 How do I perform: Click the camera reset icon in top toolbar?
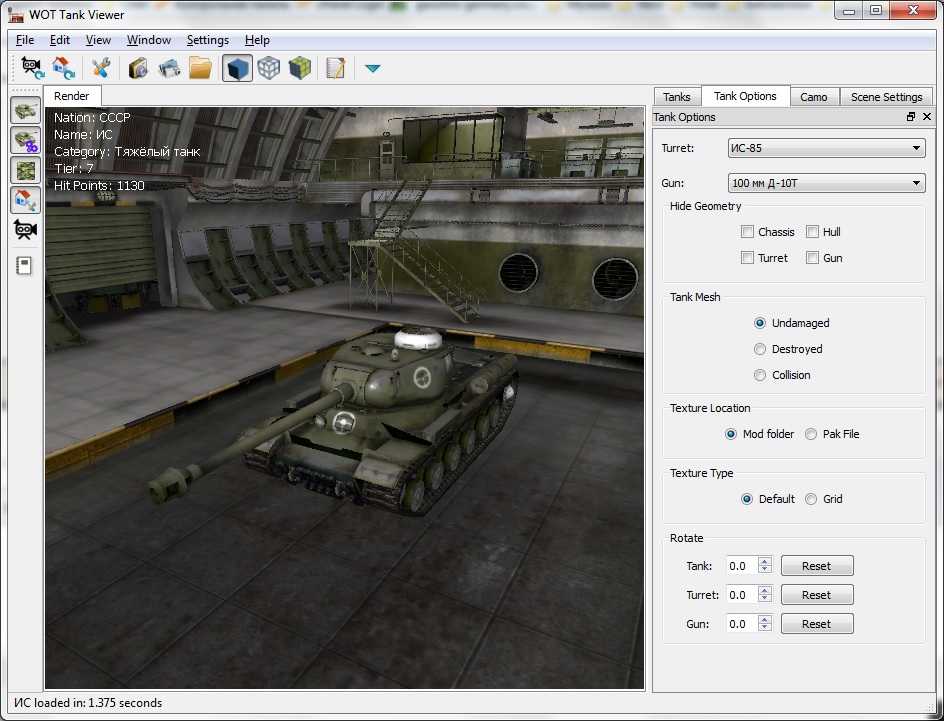click(x=33, y=68)
